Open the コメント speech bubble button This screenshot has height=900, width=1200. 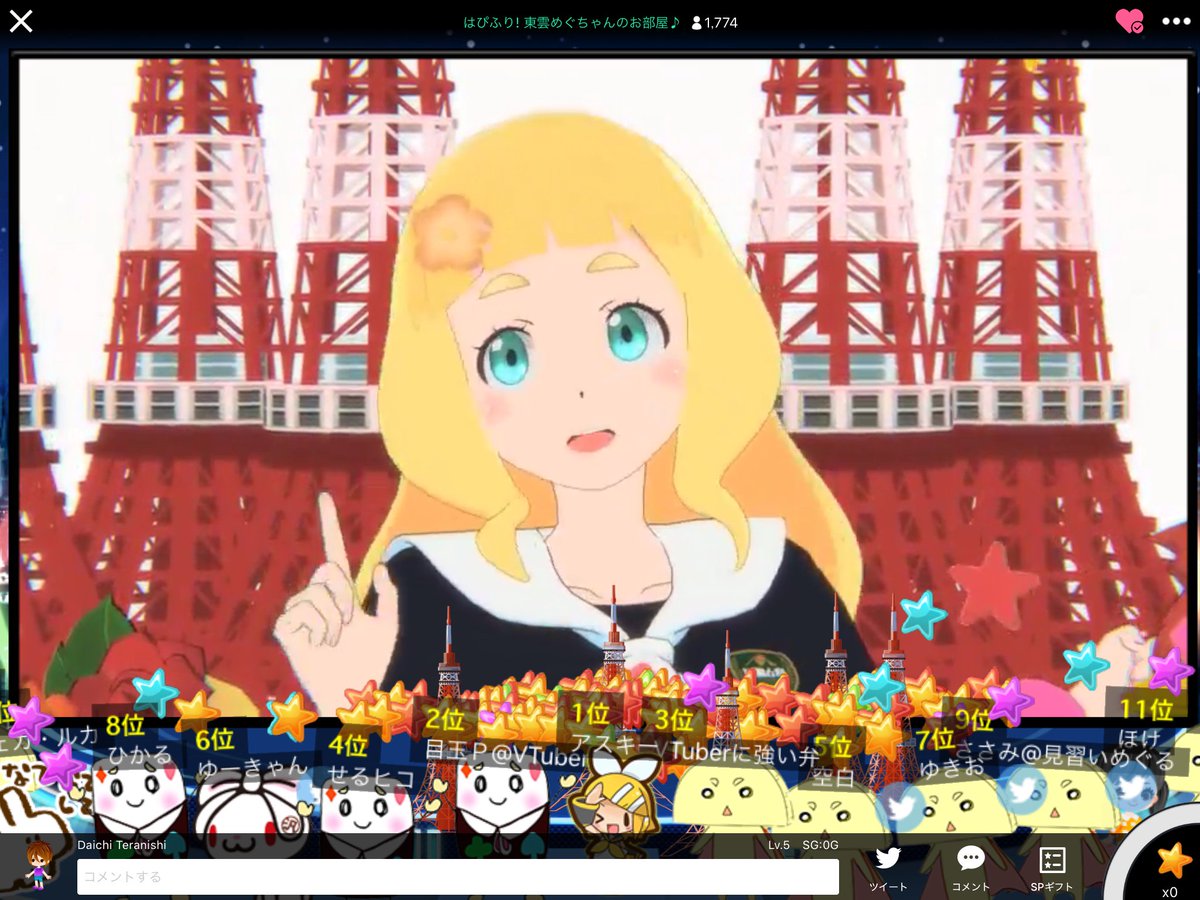tap(970, 868)
